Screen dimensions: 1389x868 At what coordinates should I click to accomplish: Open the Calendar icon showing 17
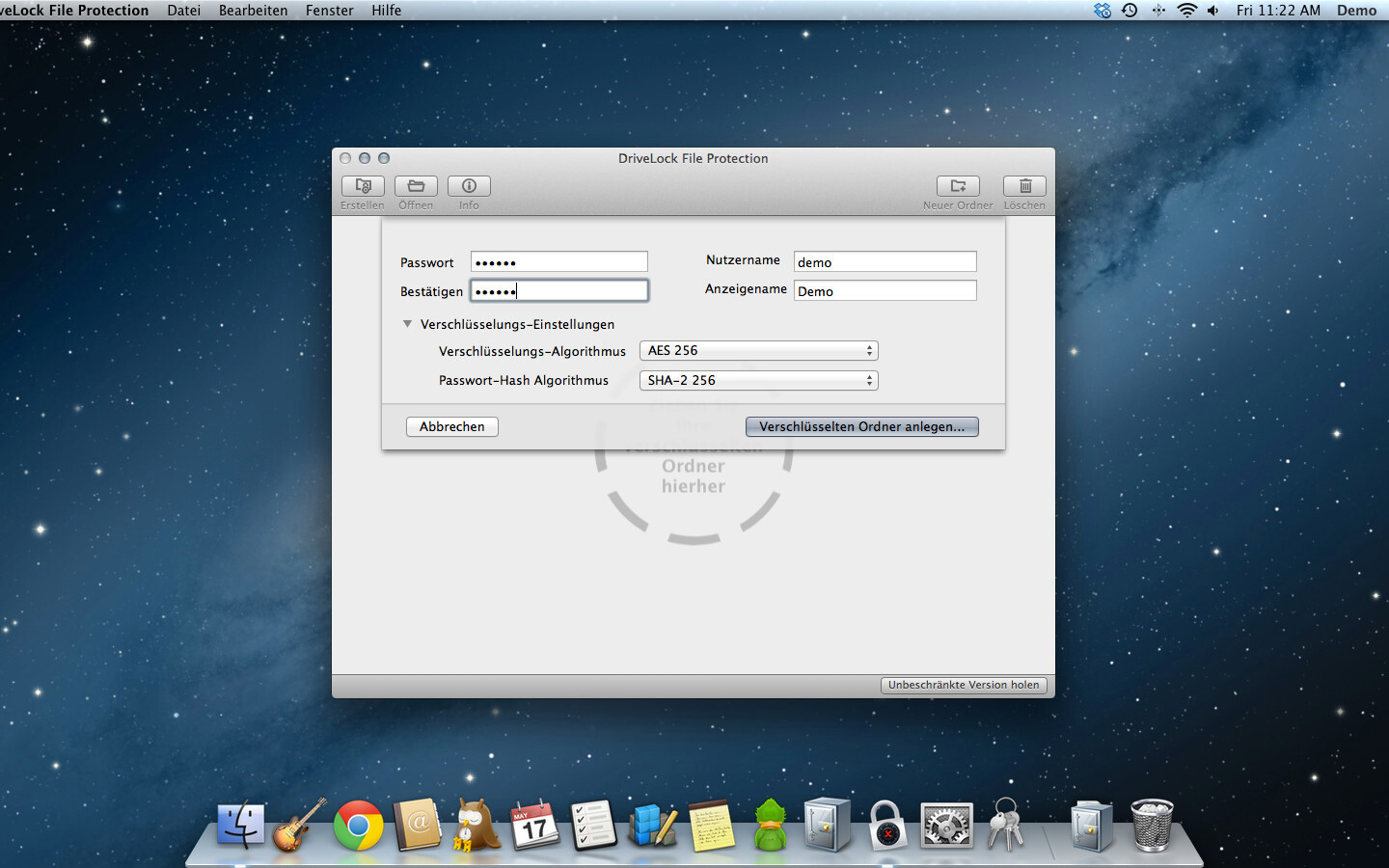(534, 826)
